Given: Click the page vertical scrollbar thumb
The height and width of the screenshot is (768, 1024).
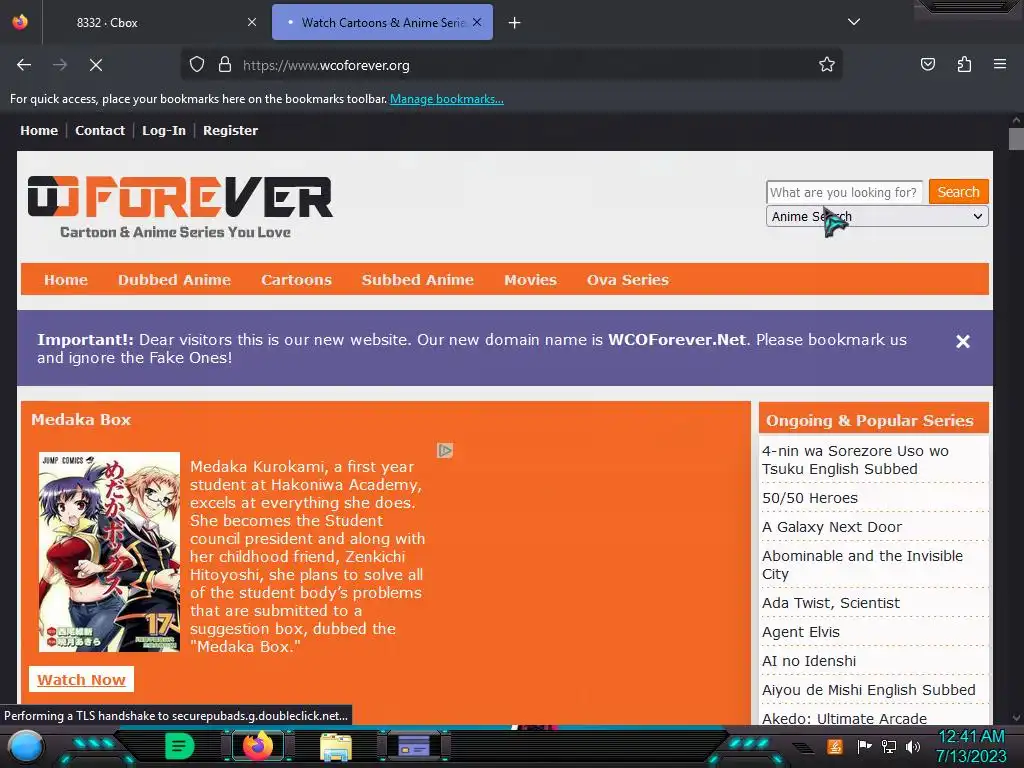Looking at the screenshot, I should [1016, 139].
